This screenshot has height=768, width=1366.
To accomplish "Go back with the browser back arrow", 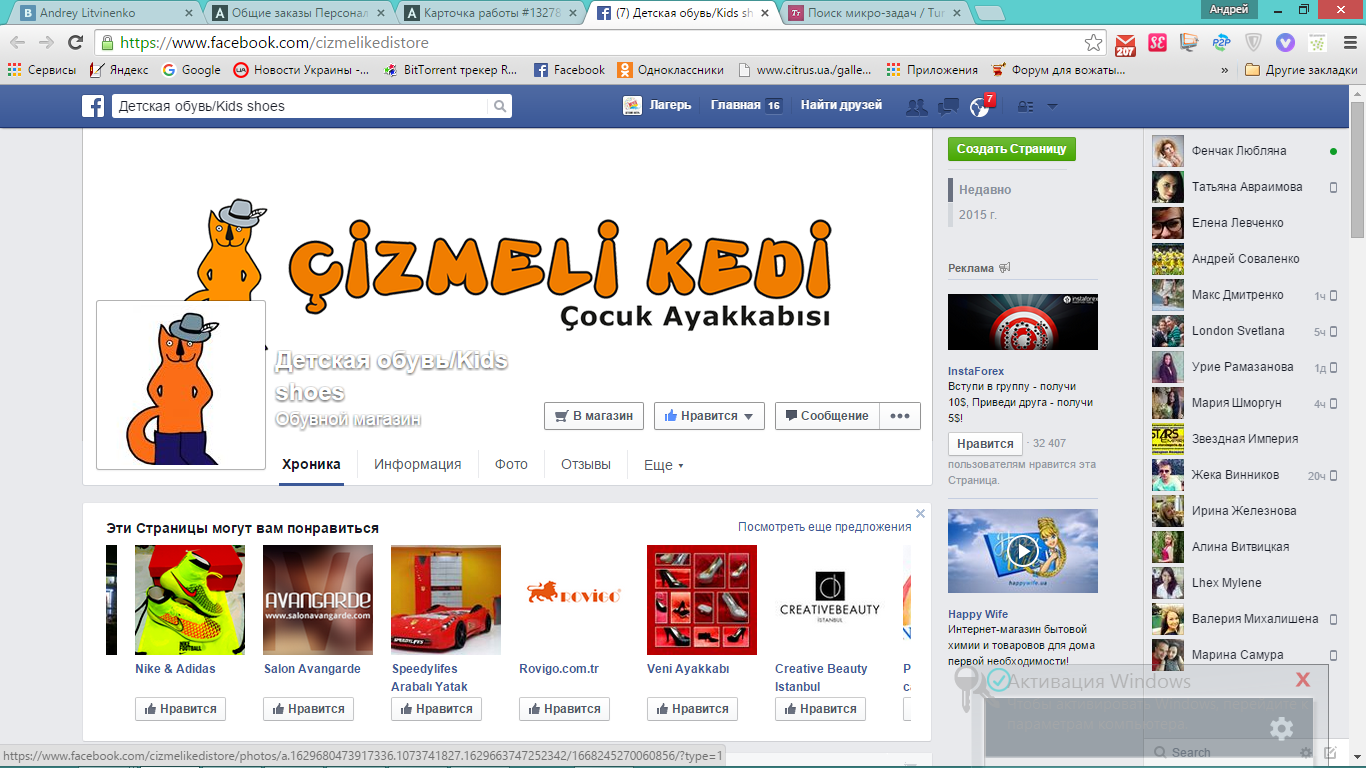I will tap(18, 42).
